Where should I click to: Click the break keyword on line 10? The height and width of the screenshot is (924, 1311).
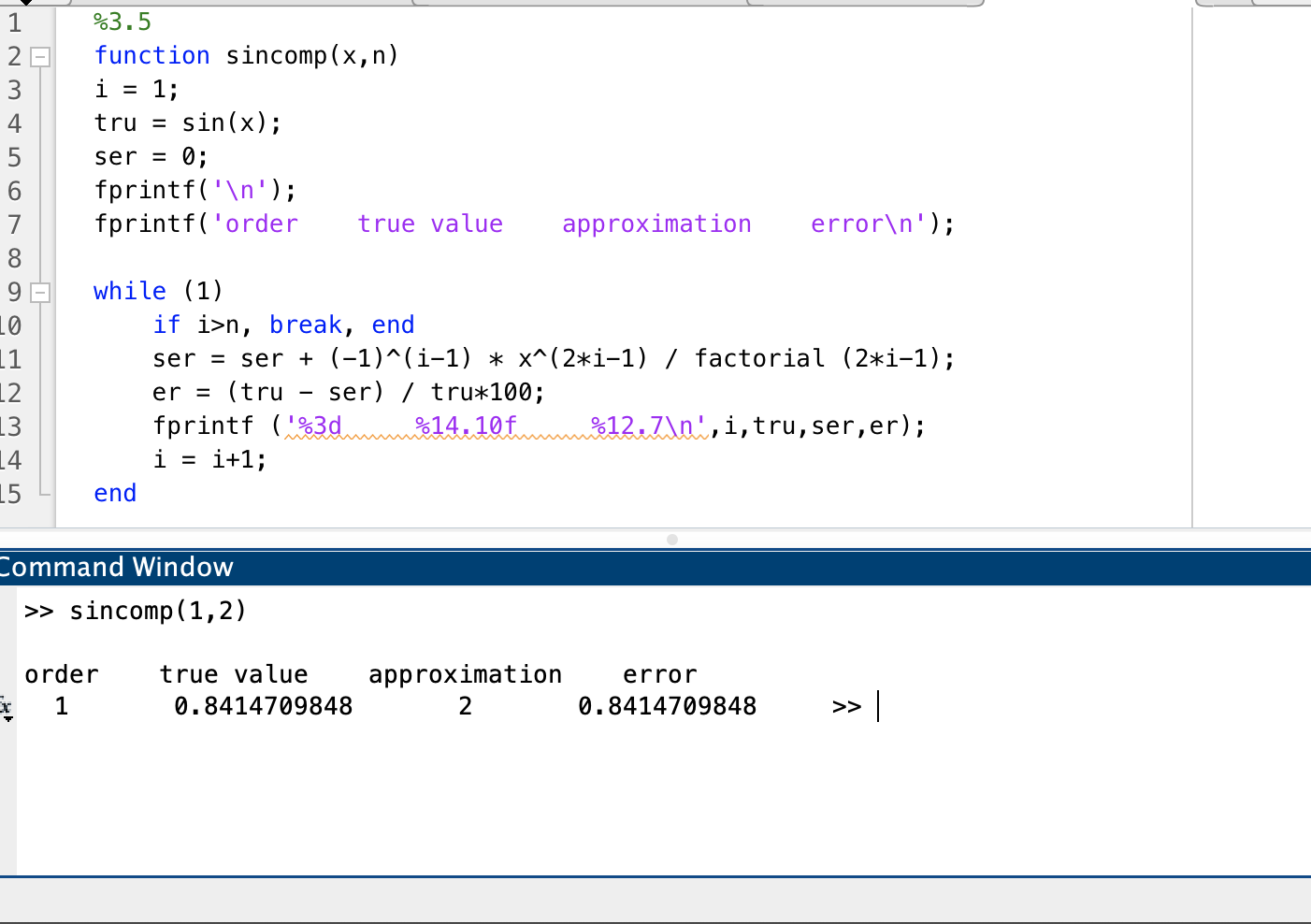306,325
